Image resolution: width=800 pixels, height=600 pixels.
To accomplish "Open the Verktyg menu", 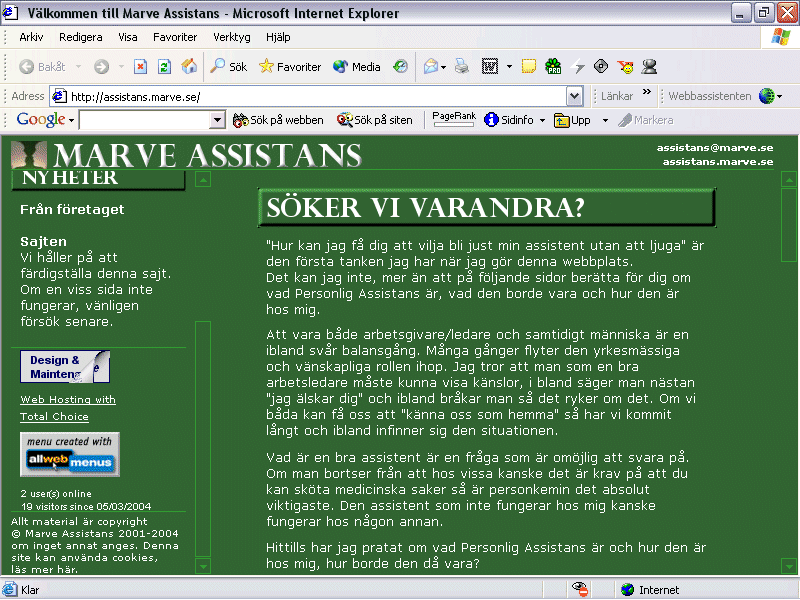I will coord(232,37).
